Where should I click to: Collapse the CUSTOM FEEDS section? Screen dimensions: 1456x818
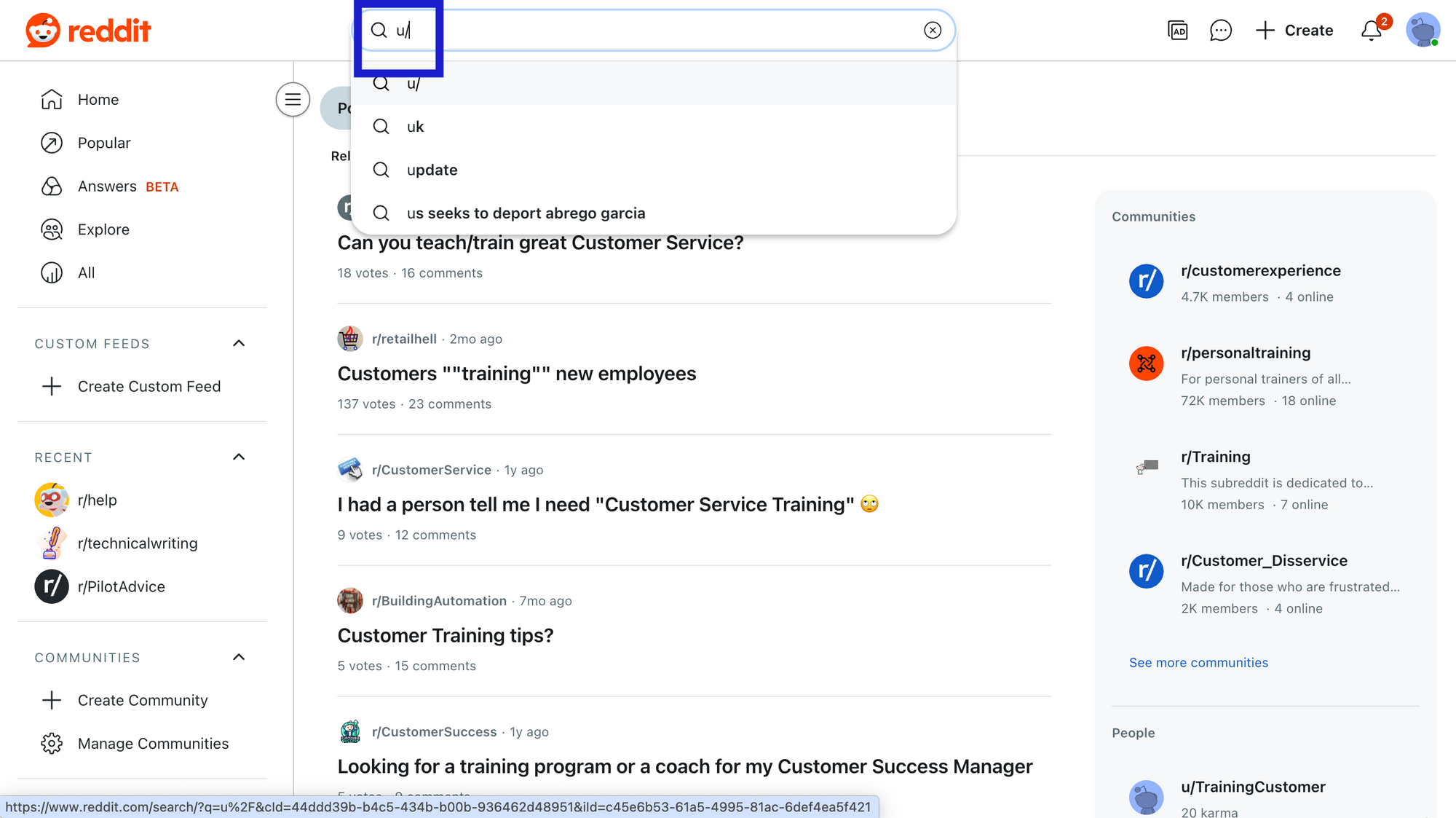point(239,342)
